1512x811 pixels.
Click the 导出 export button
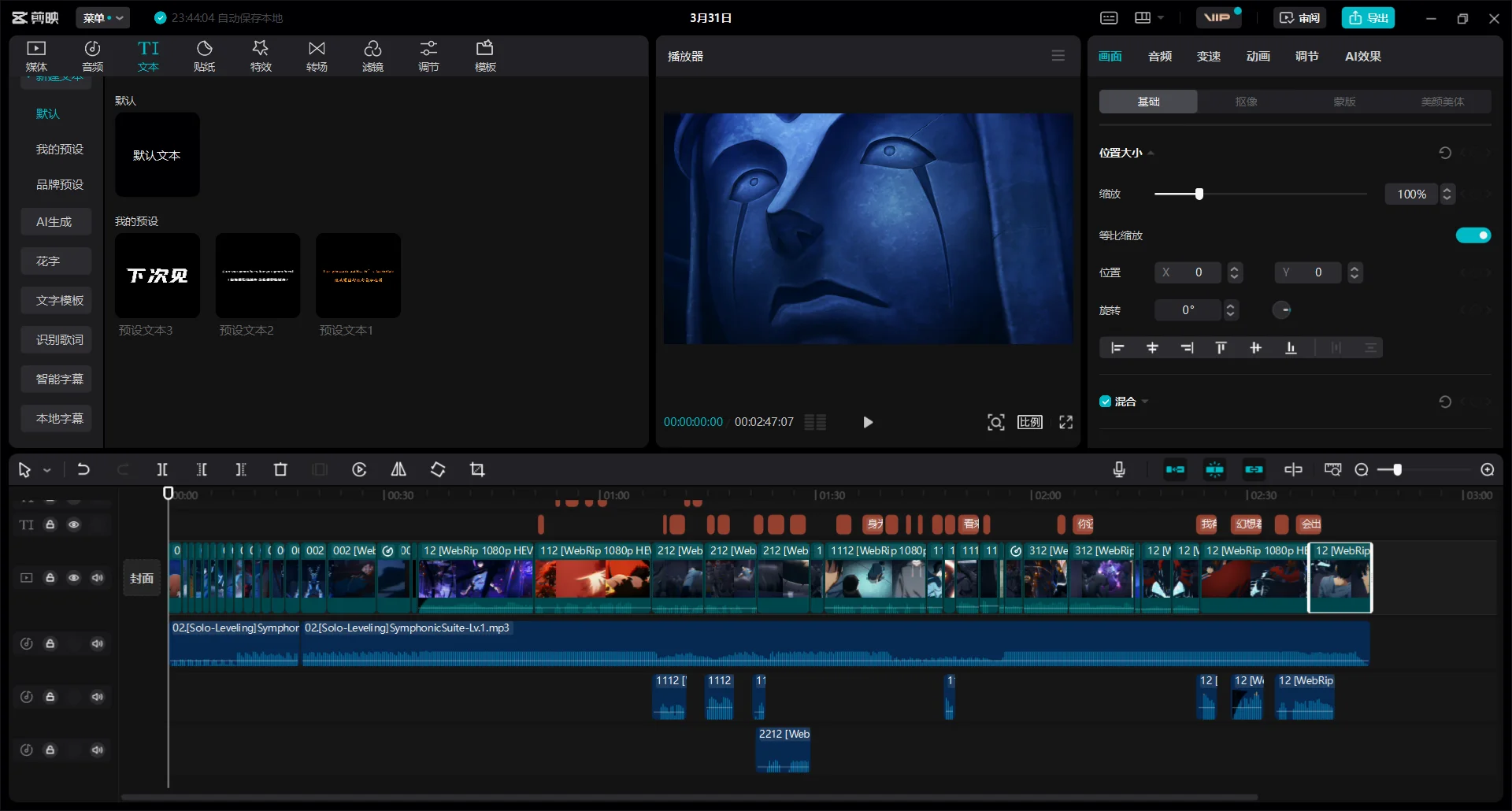pyautogui.click(x=1368, y=17)
